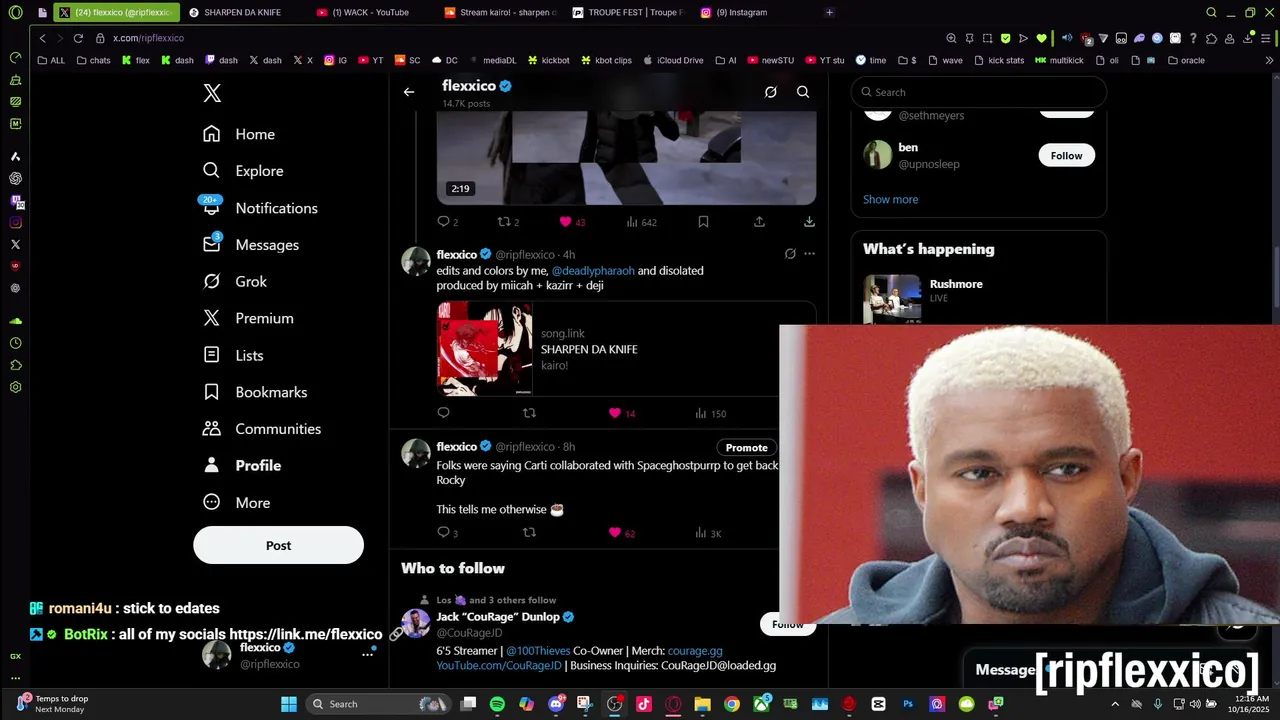Open Profile in the sidebar
This screenshot has width=1280, height=720.
click(x=242, y=466)
